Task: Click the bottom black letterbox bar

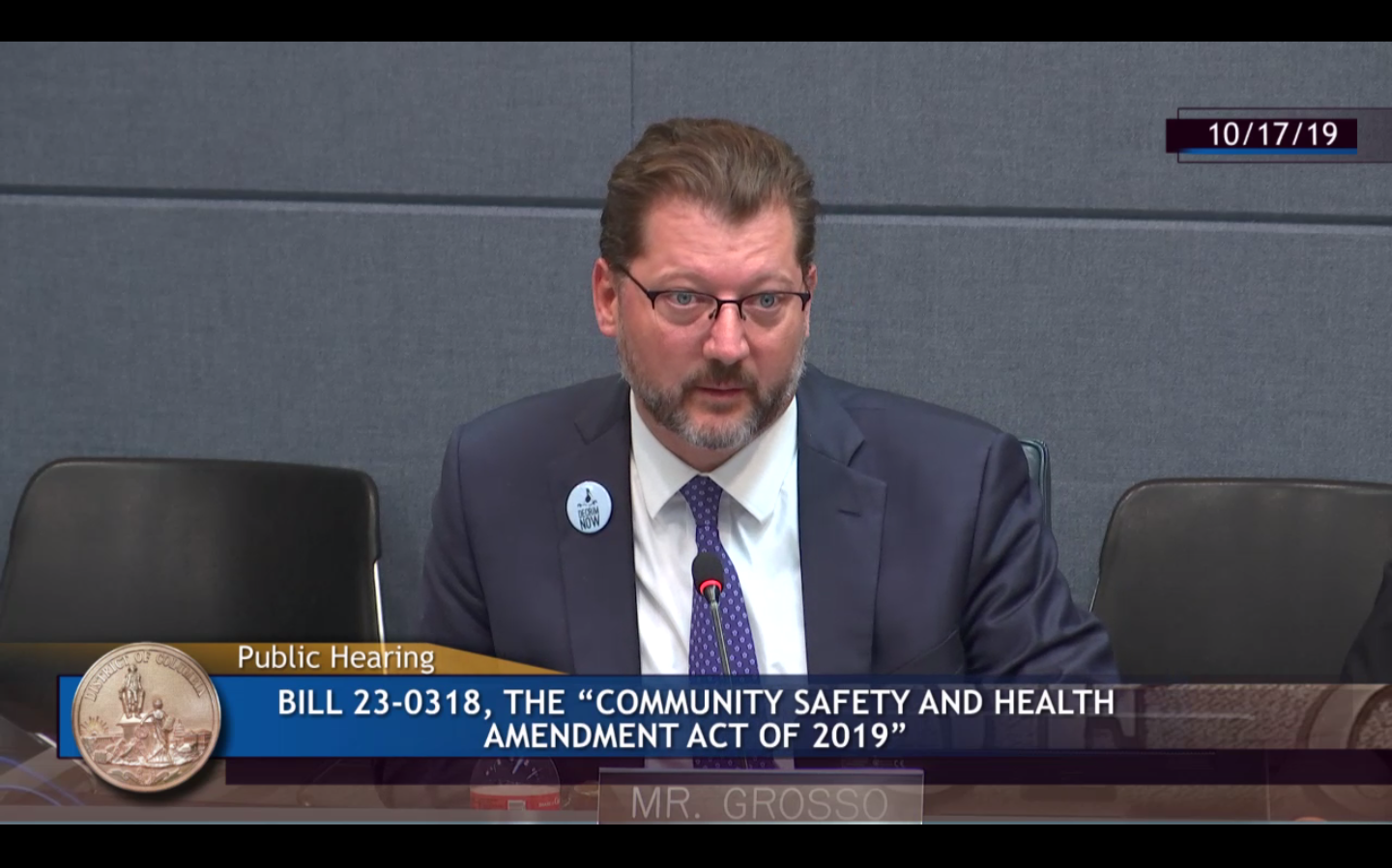Action: coord(696,846)
